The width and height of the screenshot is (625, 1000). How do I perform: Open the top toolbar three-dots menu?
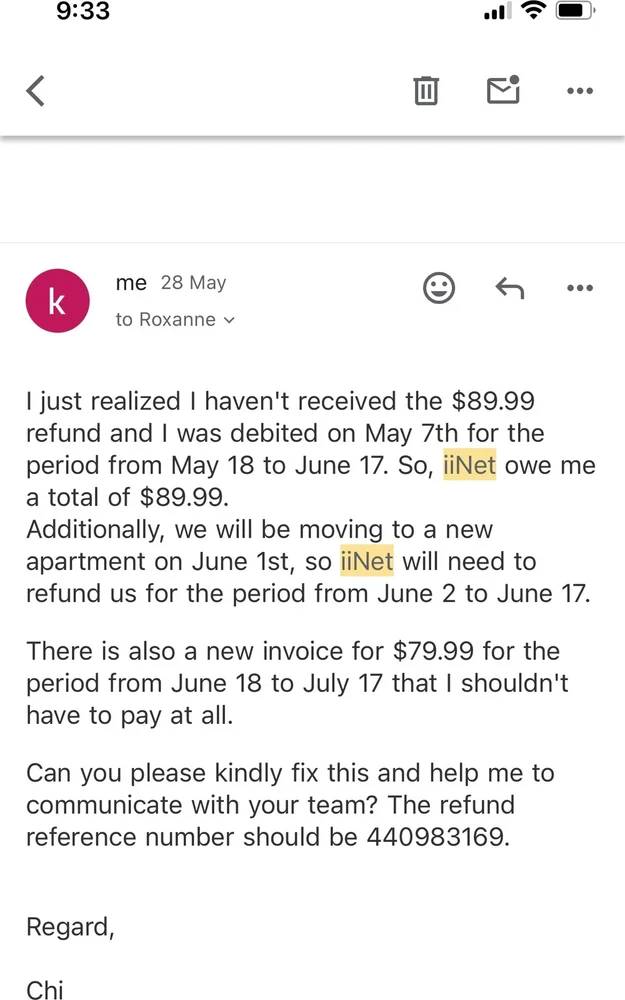580,91
